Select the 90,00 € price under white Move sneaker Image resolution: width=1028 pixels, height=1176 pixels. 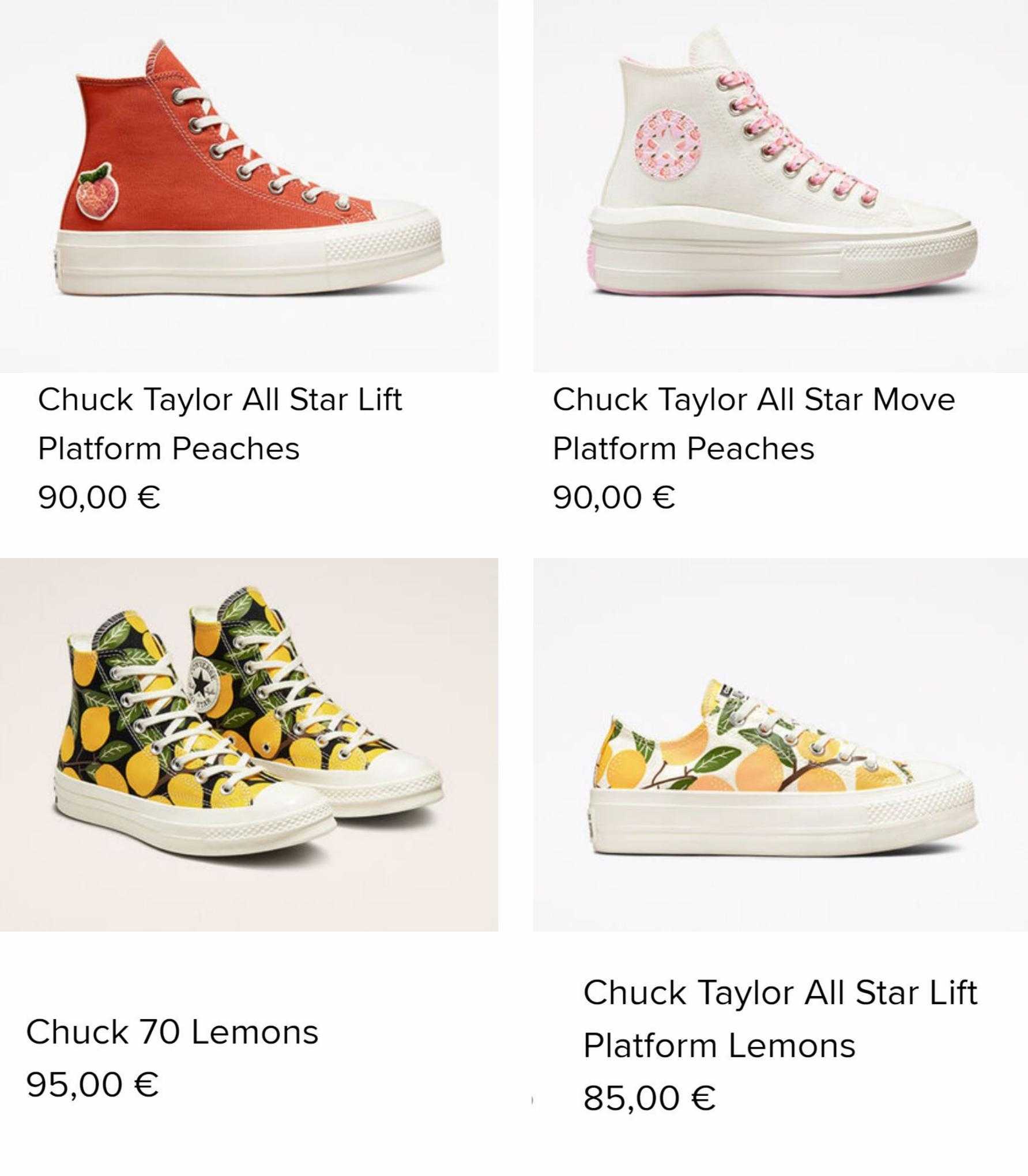tap(613, 497)
